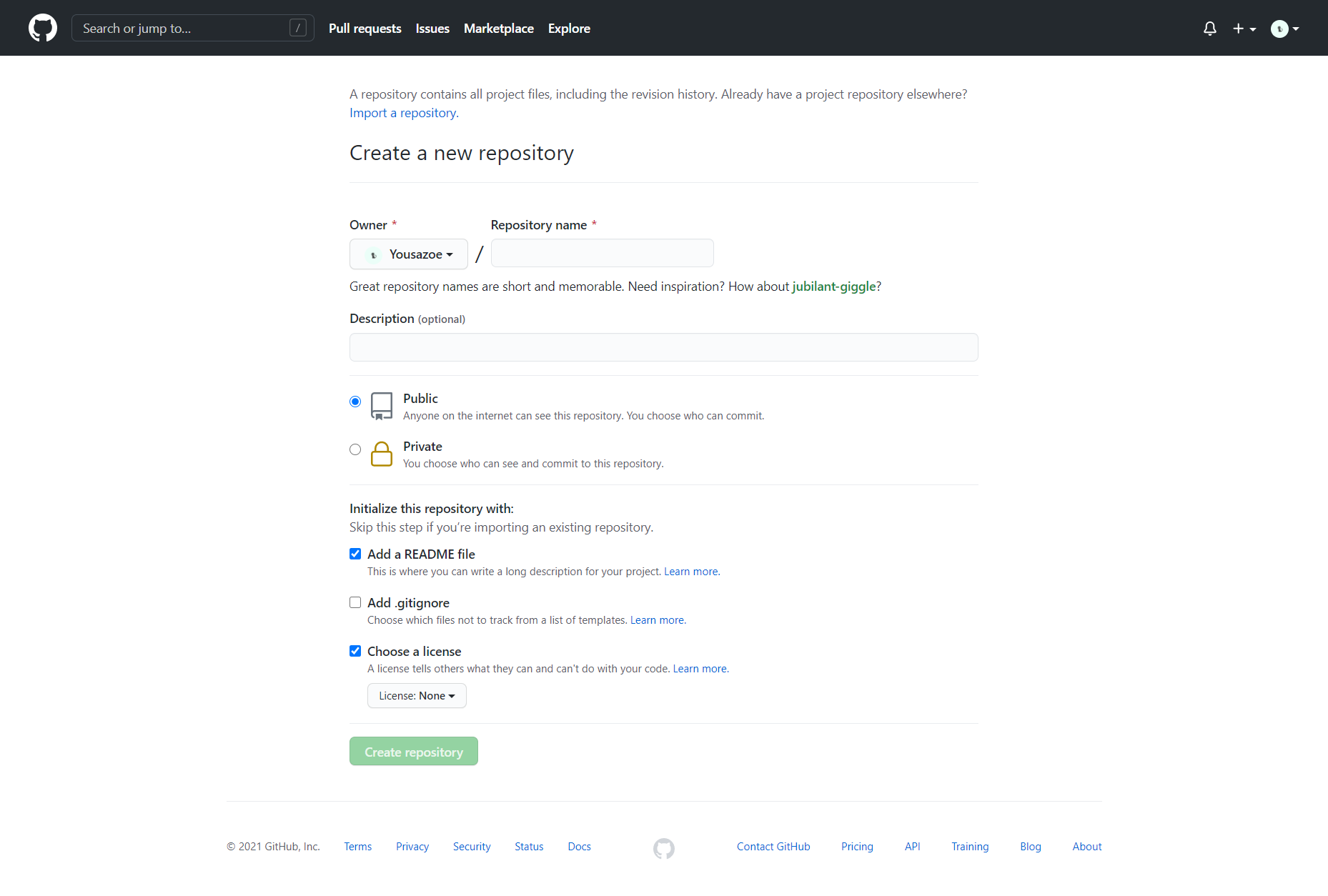Click the Create repository button
Viewport: 1328px width, 896px height.
coord(414,752)
